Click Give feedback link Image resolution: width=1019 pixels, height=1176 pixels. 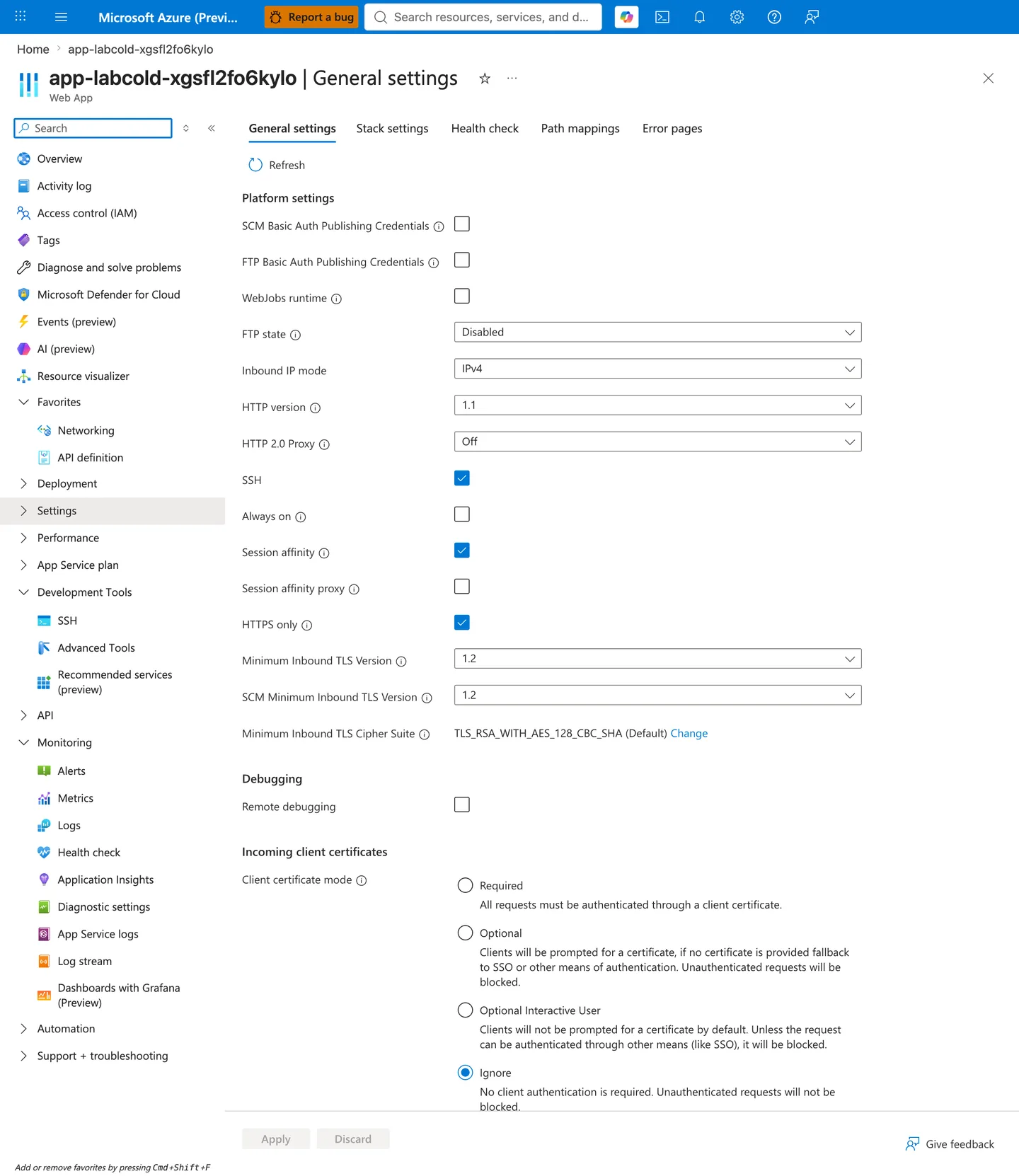950,1144
